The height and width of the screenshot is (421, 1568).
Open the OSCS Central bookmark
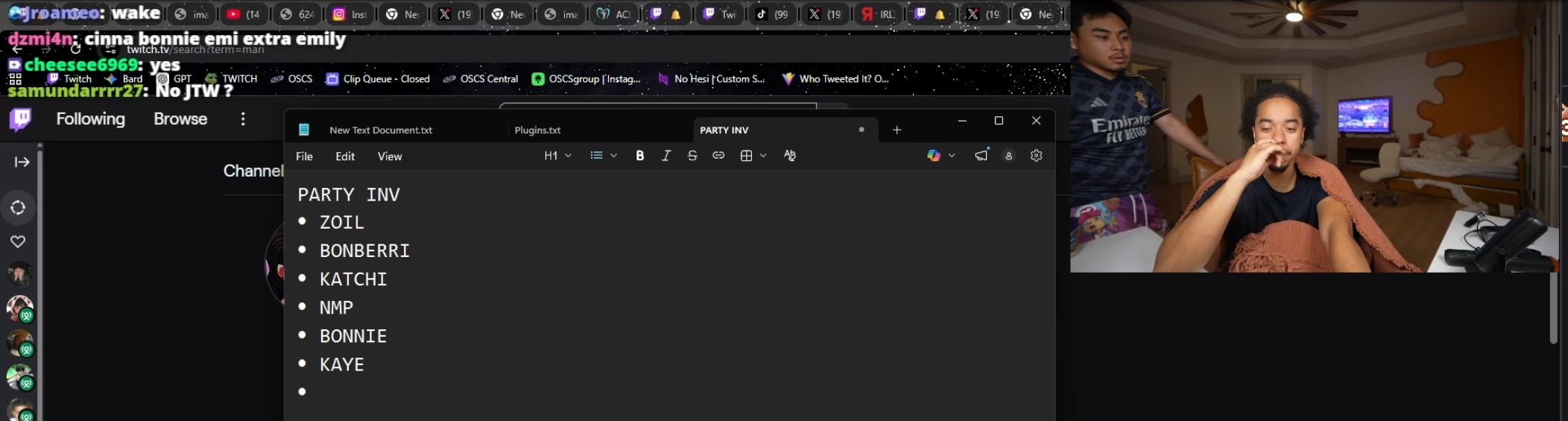480,78
